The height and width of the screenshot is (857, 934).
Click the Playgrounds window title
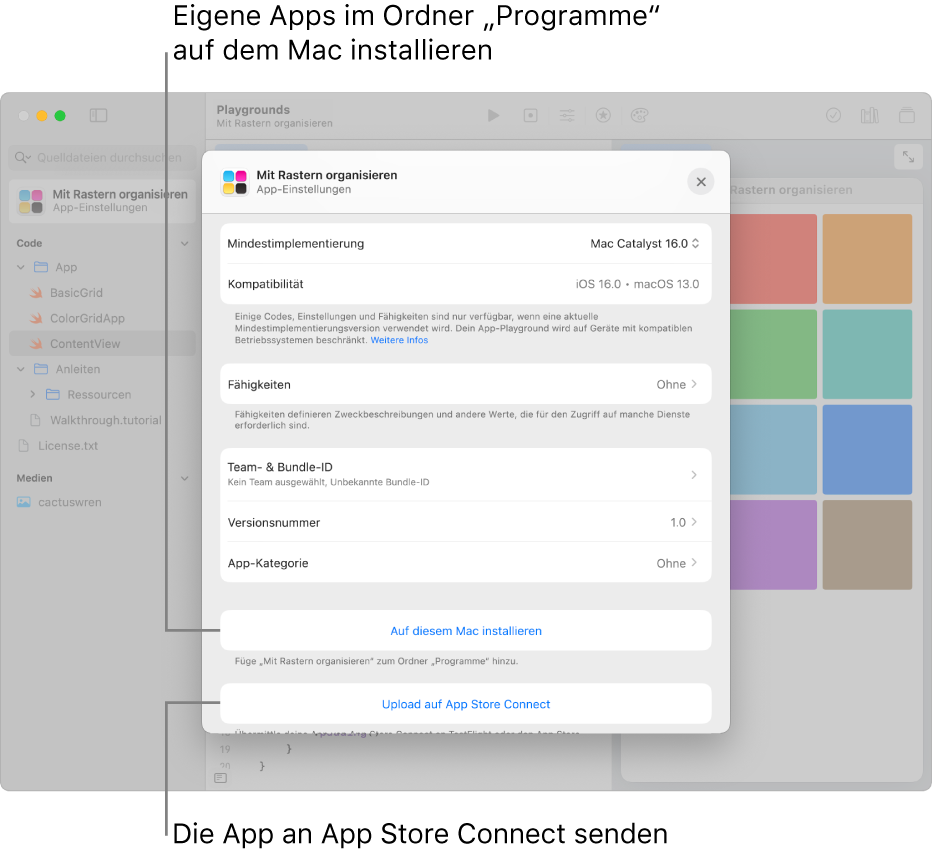(253, 110)
